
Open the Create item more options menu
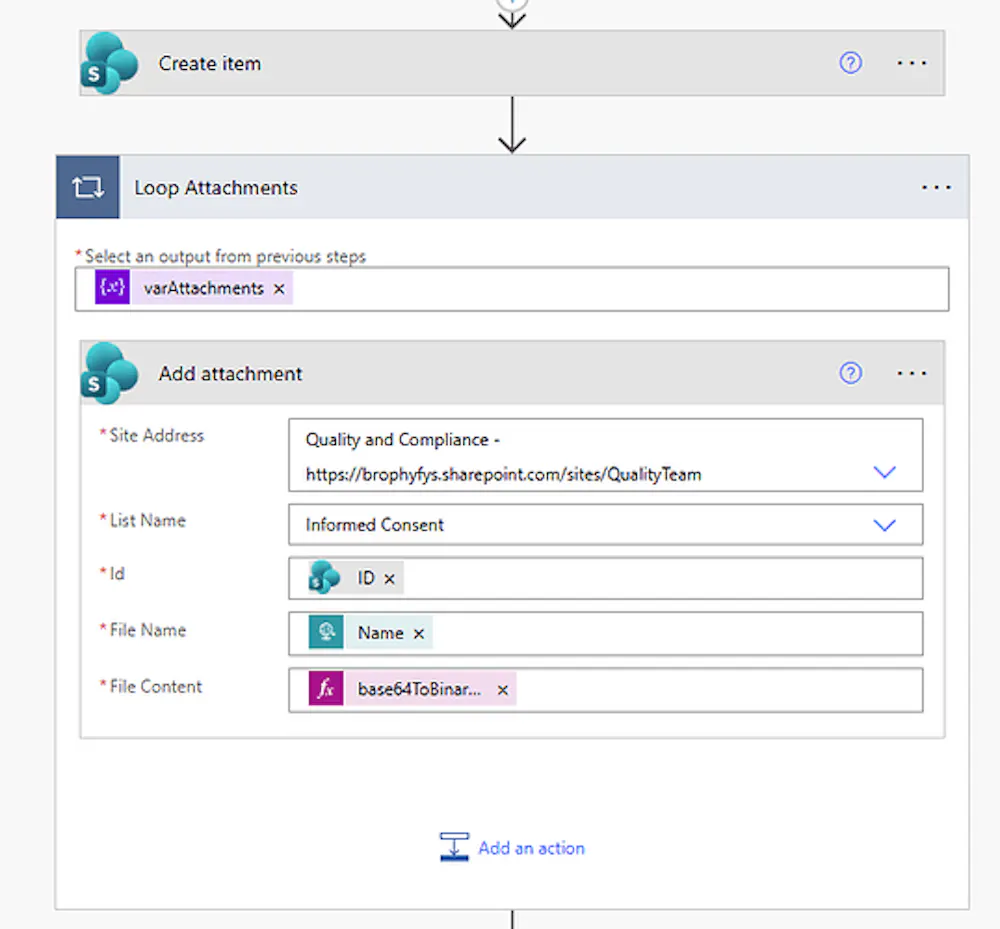click(912, 63)
